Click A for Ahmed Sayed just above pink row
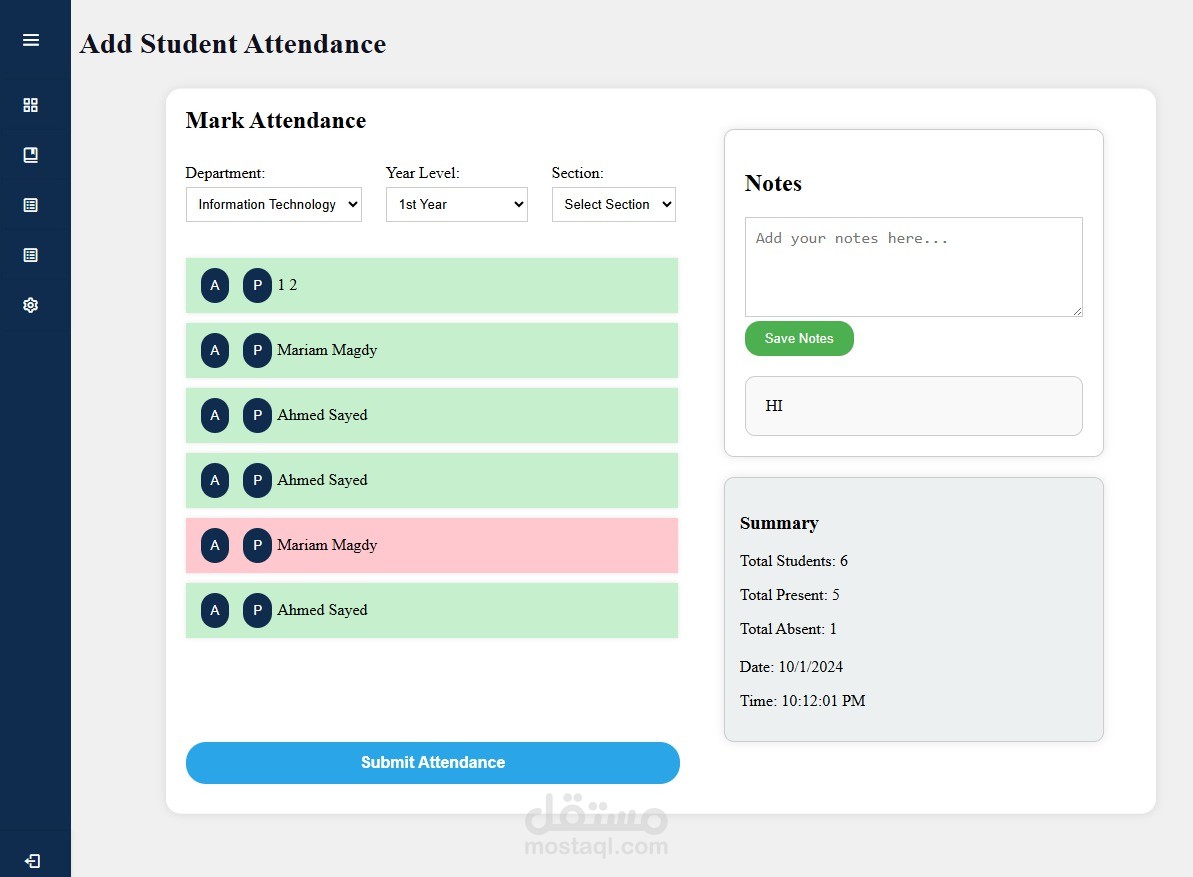1193x877 pixels. [215, 481]
